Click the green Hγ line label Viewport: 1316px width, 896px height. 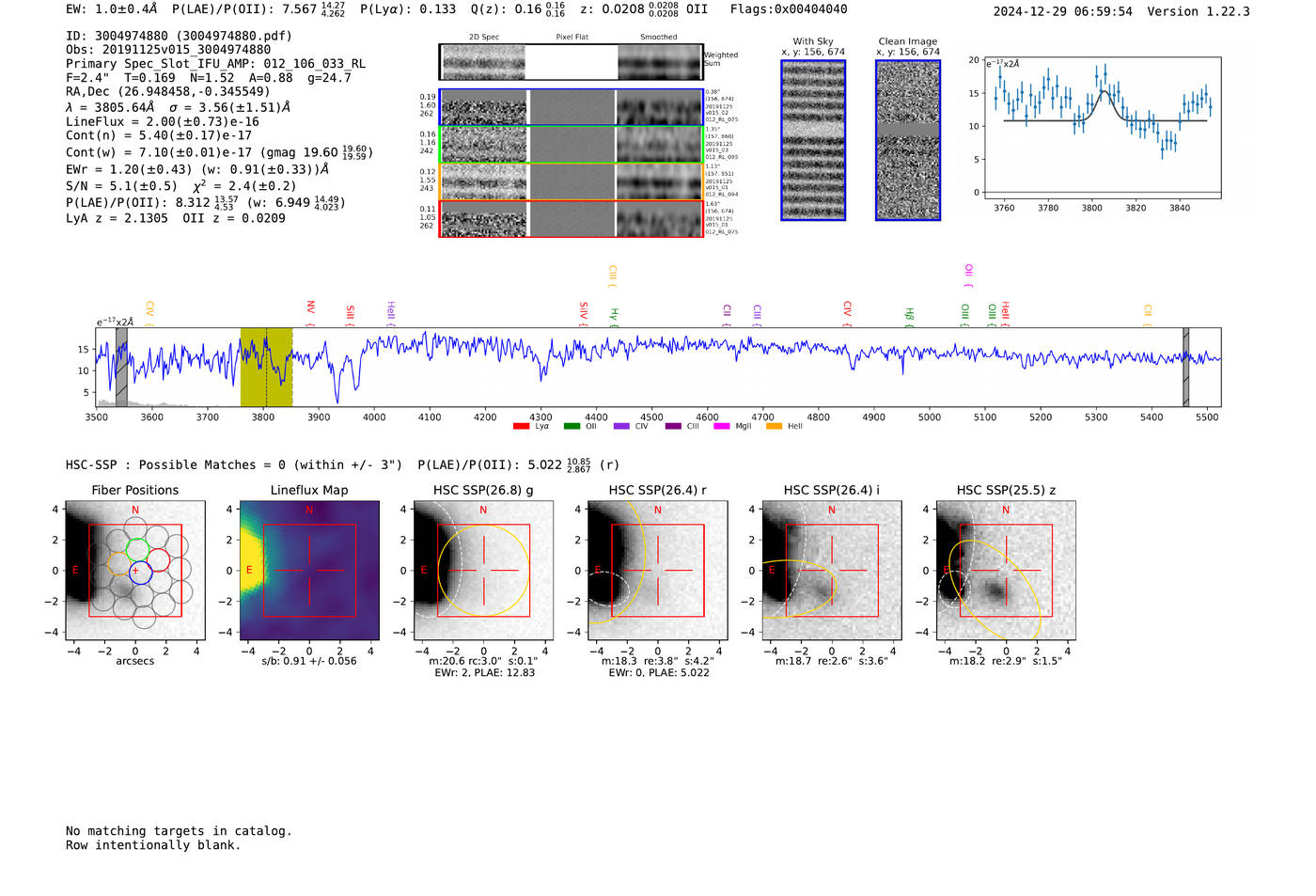[x=613, y=317]
